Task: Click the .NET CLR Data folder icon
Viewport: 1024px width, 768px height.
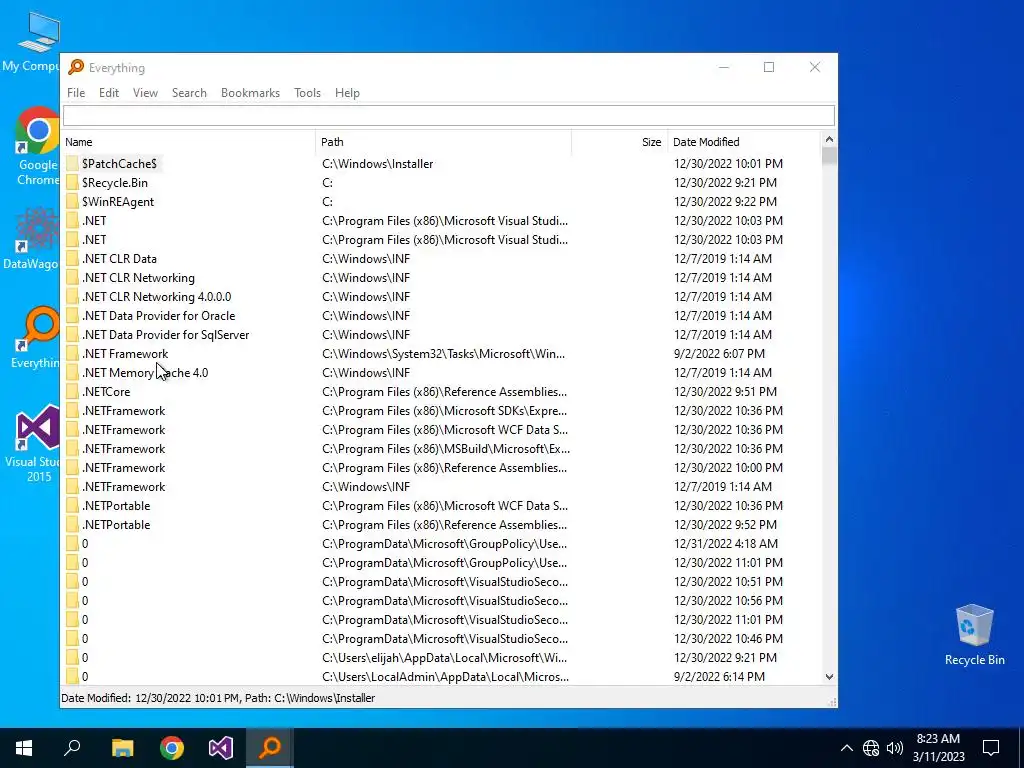Action: pyautogui.click(x=72, y=259)
